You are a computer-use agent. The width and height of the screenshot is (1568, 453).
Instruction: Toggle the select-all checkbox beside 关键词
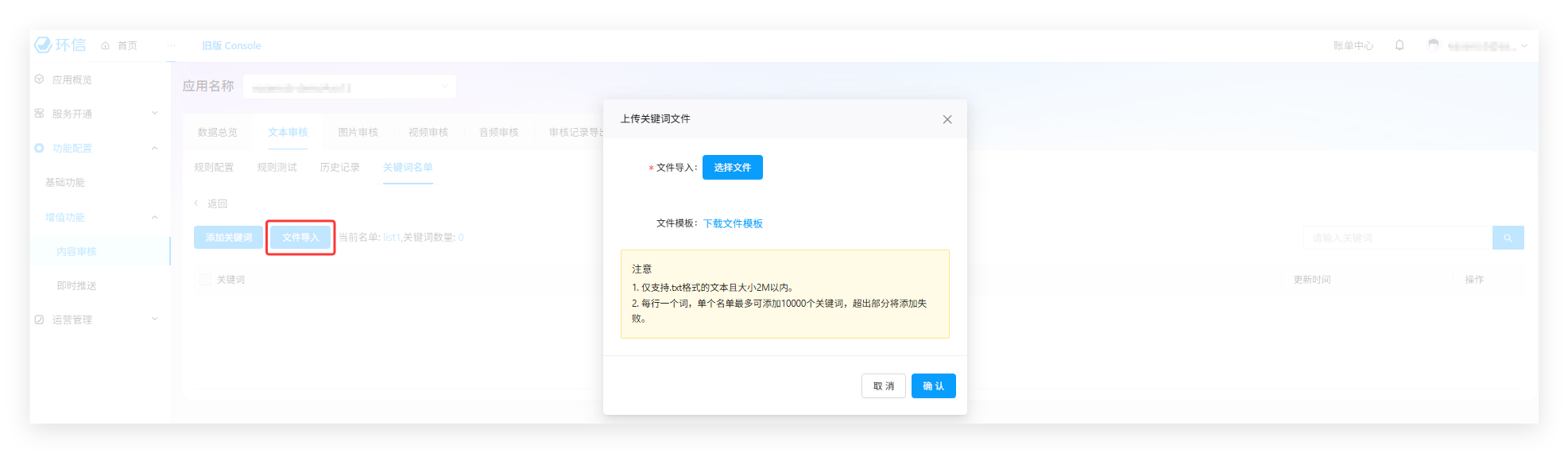click(205, 280)
